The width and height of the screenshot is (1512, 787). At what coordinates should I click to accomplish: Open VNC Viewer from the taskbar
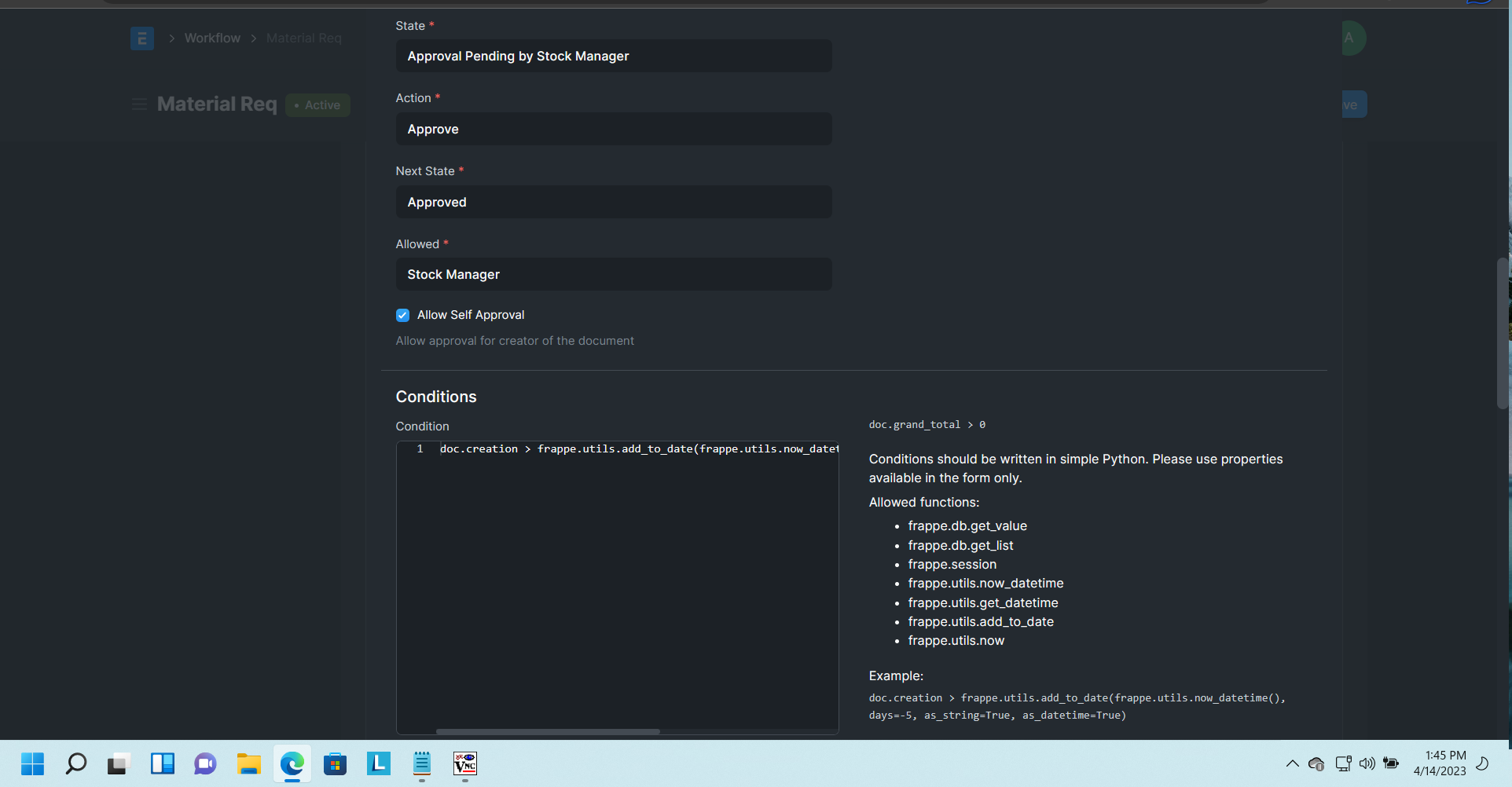coord(464,763)
